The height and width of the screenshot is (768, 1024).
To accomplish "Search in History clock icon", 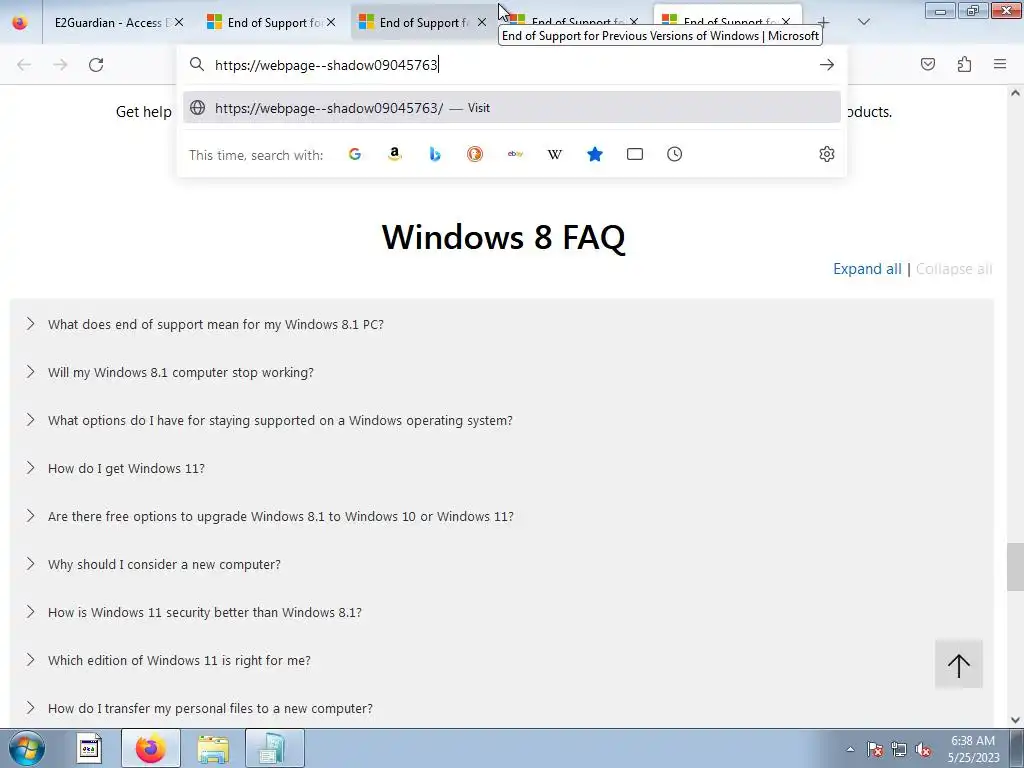I will pyautogui.click(x=675, y=154).
